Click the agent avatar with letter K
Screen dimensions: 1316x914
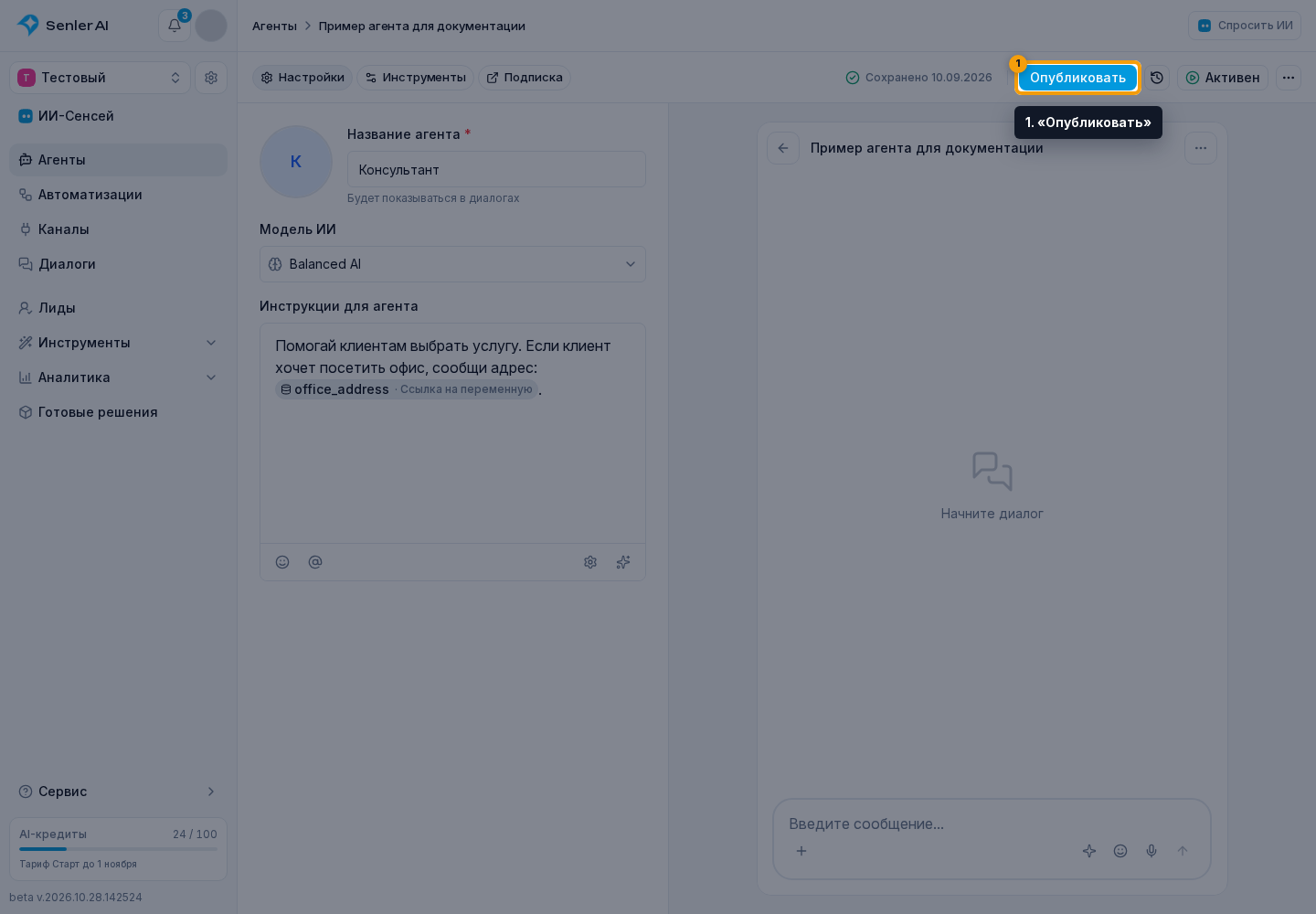[296, 162]
